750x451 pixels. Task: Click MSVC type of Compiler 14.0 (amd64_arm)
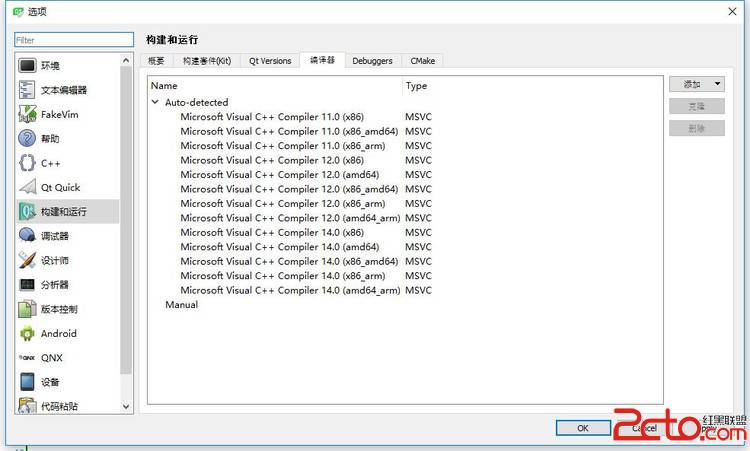[418, 290]
